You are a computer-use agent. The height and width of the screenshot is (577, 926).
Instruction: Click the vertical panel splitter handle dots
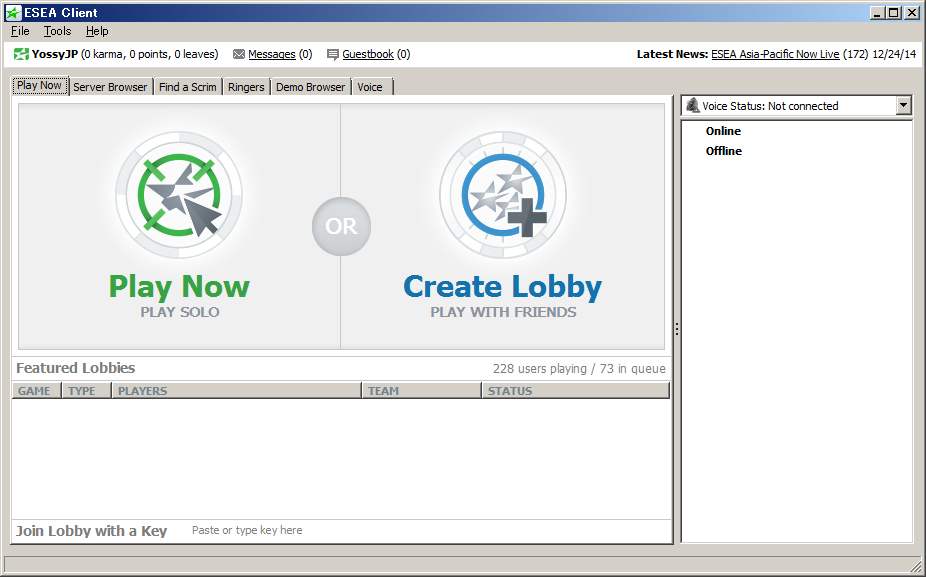click(x=677, y=329)
